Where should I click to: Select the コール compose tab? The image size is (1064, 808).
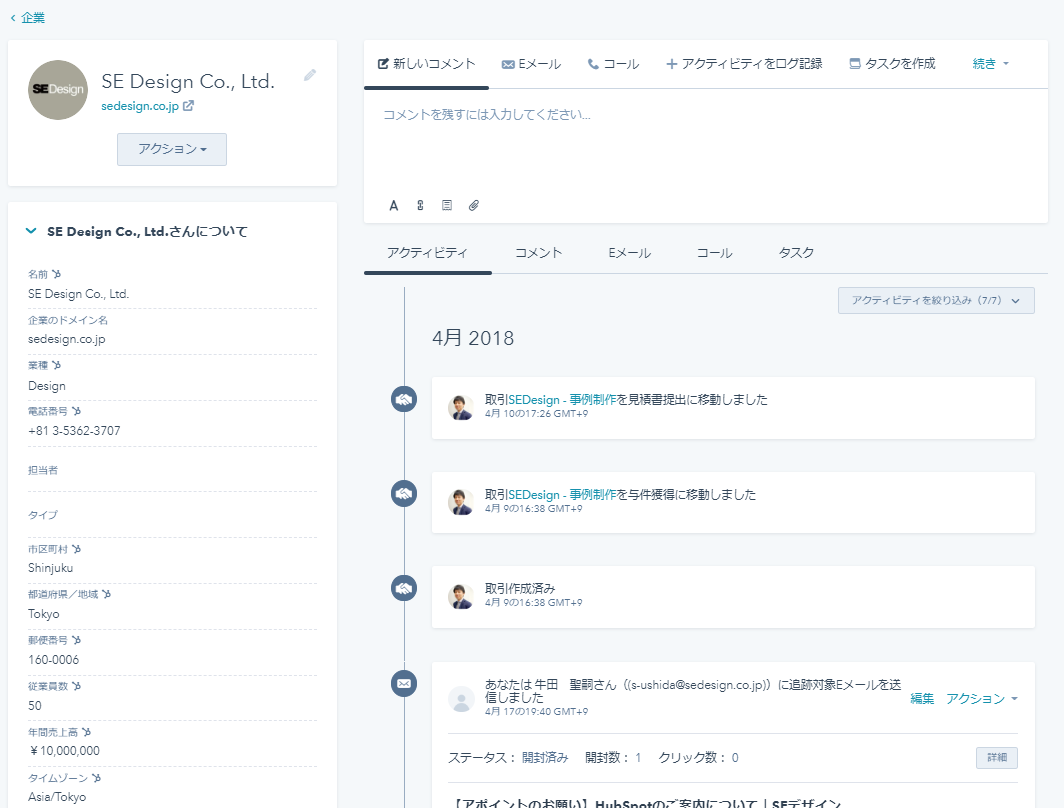[x=613, y=64]
